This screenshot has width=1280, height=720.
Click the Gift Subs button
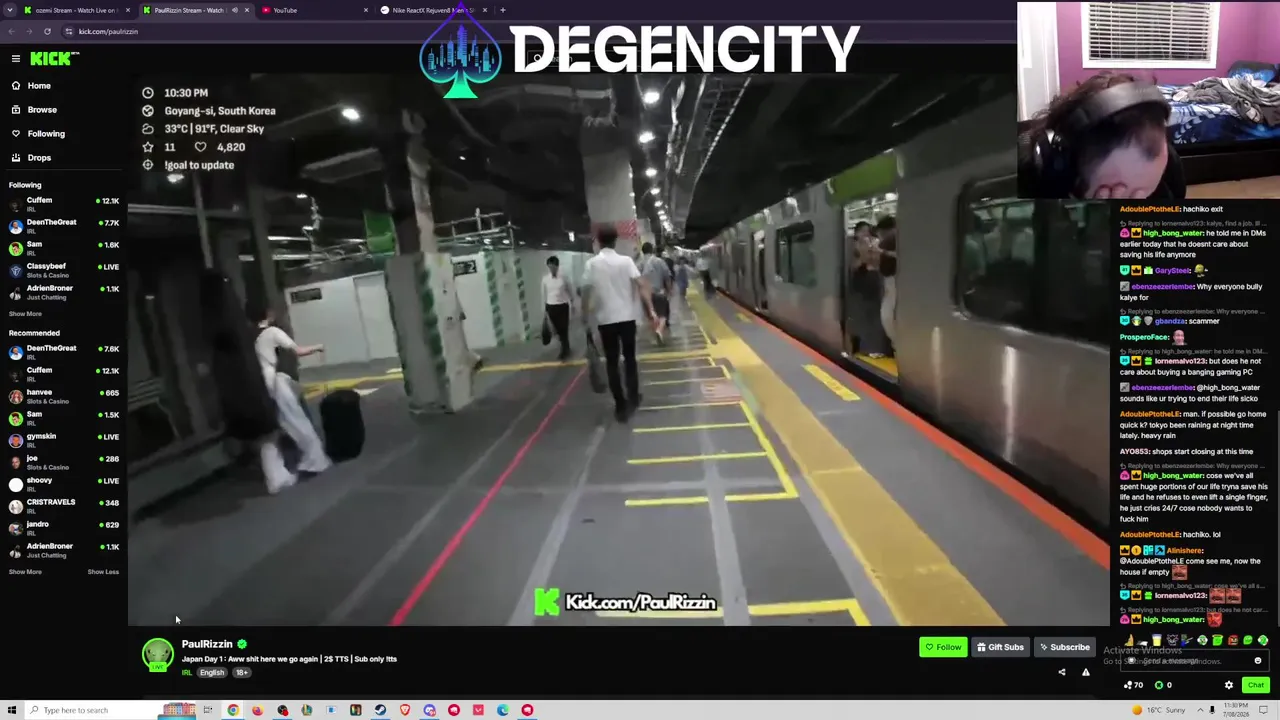tap(1000, 647)
